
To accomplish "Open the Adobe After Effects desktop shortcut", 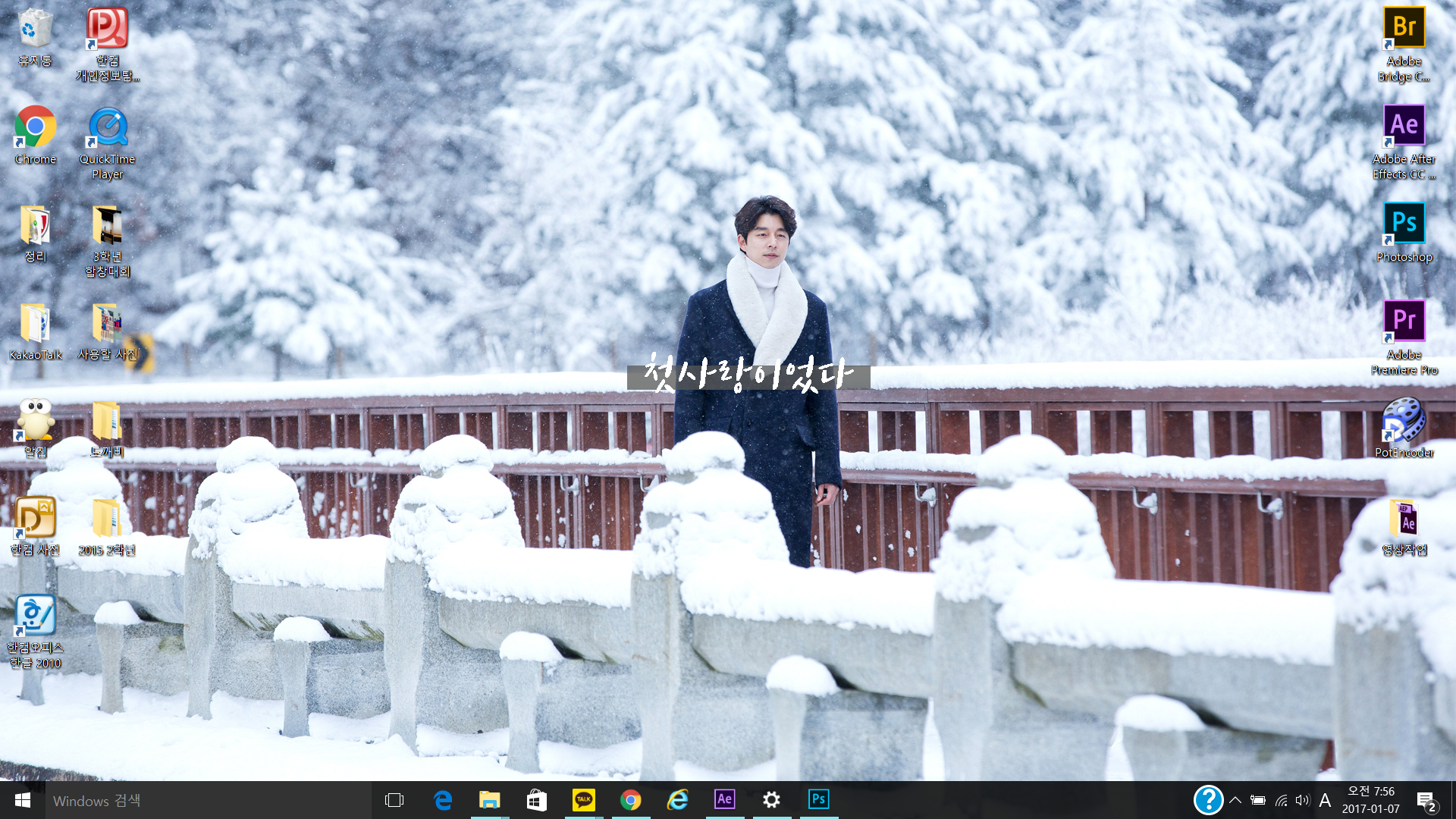I will point(1404,126).
